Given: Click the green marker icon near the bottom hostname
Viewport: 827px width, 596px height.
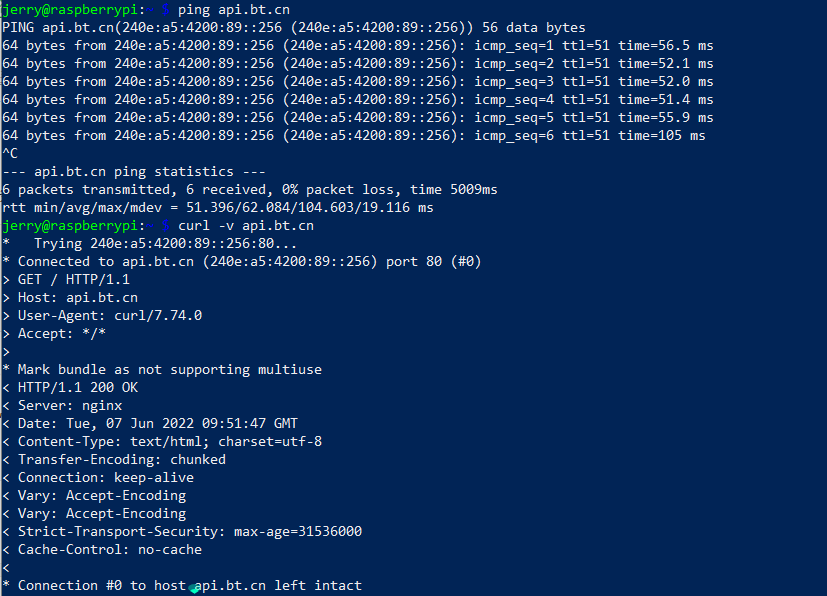Looking at the screenshot, I should (195, 588).
